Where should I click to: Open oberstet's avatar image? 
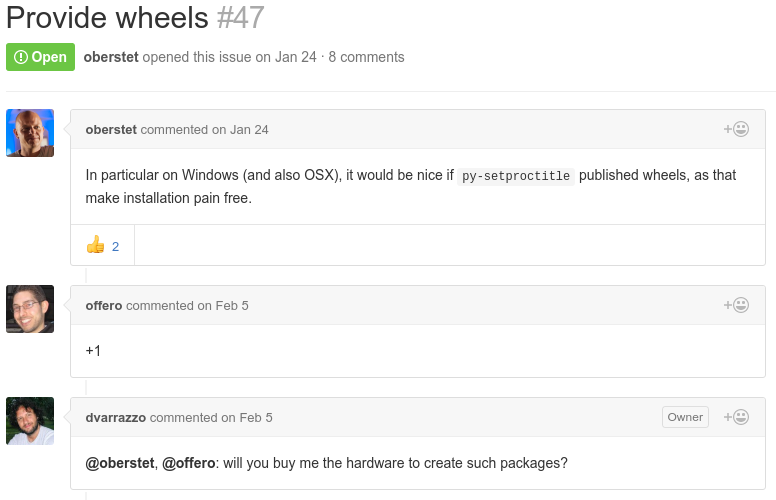(x=30, y=133)
